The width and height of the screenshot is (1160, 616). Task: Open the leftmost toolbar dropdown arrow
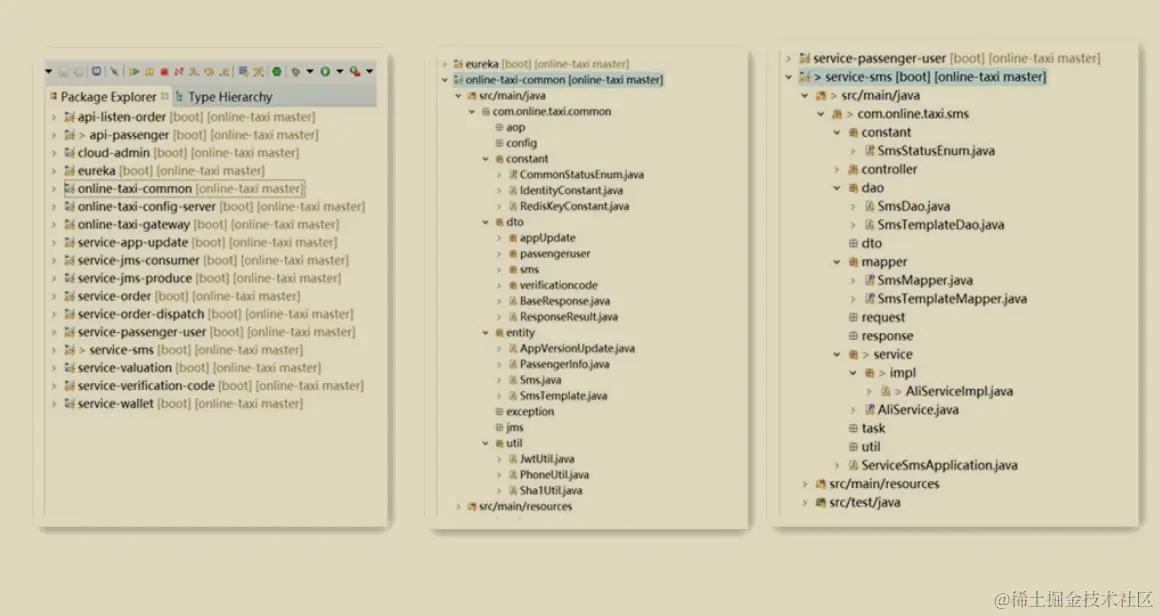[x=49, y=72]
